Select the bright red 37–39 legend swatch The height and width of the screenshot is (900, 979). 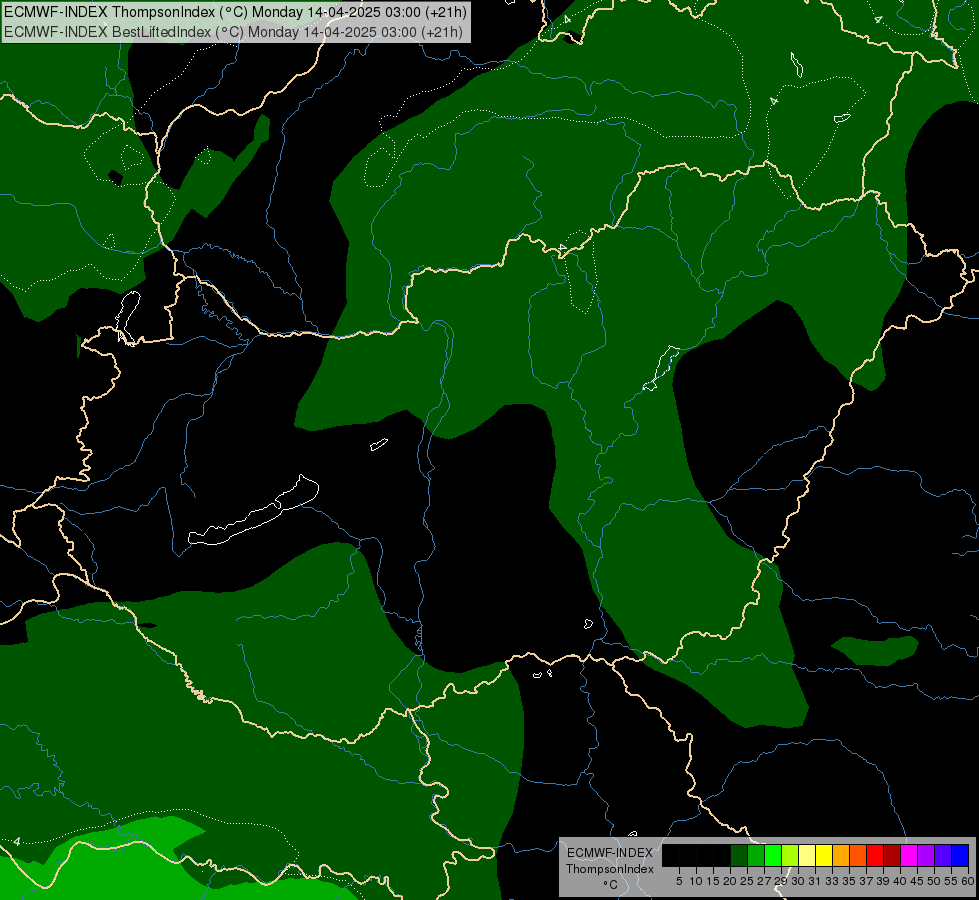(875, 855)
